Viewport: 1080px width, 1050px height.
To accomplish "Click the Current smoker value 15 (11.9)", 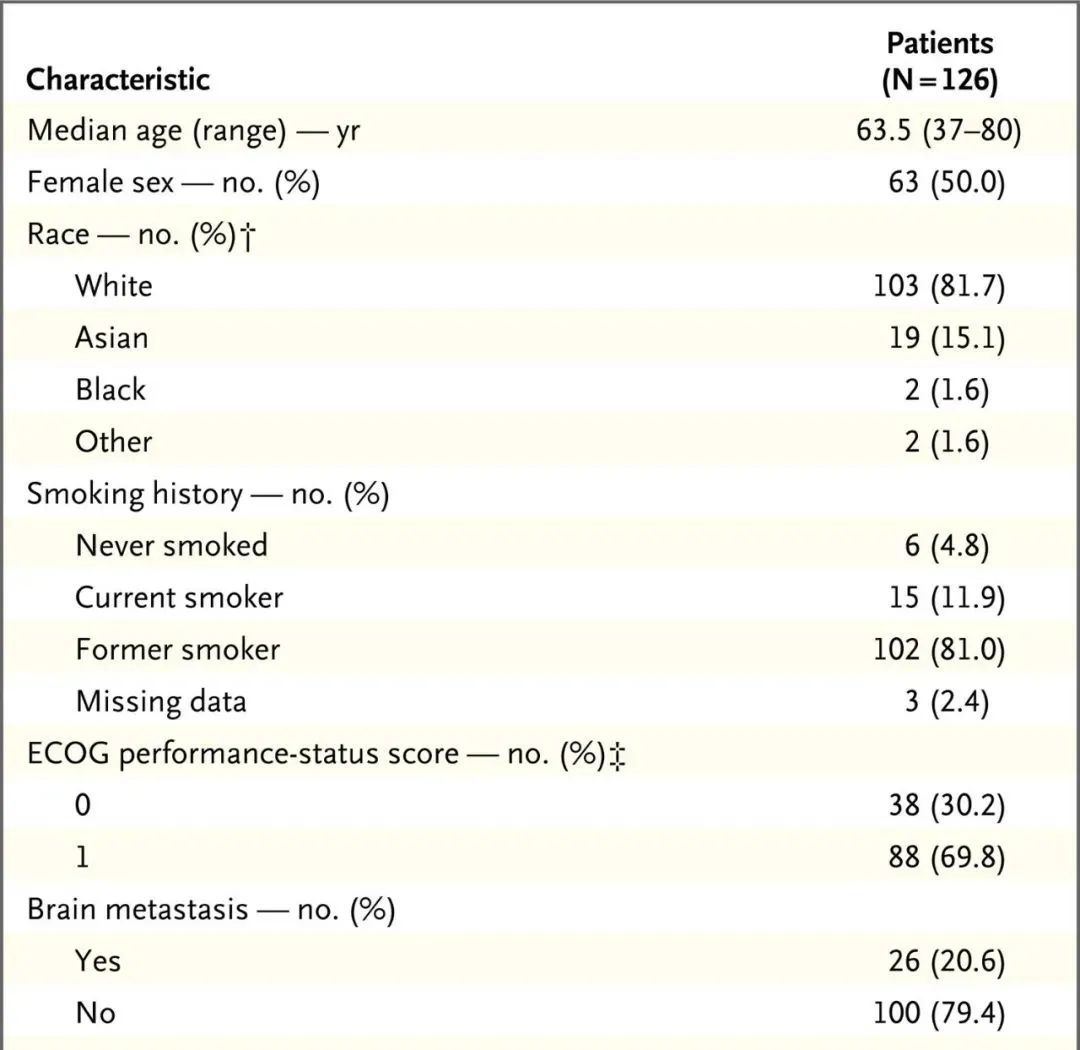I will (946, 597).
